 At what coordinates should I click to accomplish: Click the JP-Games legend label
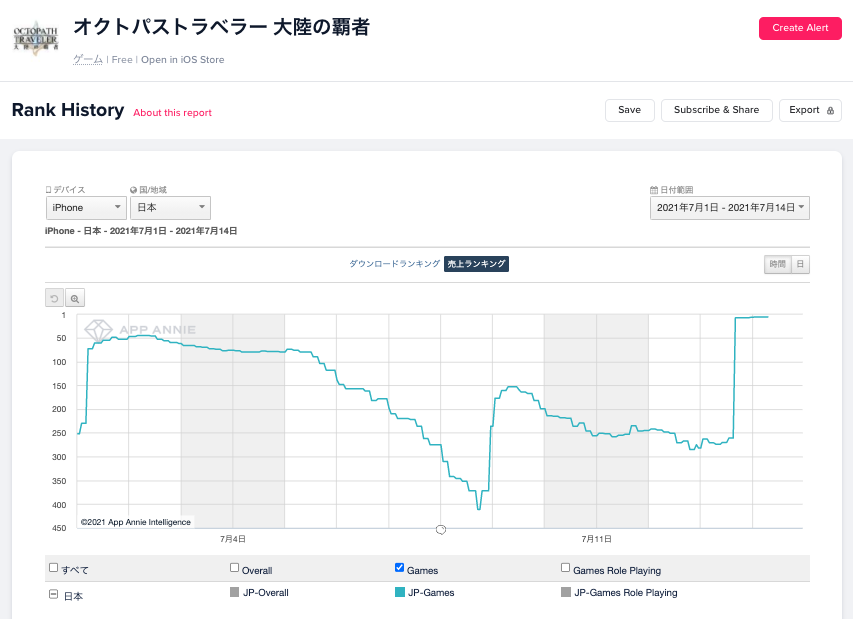click(x=431, y=592)
